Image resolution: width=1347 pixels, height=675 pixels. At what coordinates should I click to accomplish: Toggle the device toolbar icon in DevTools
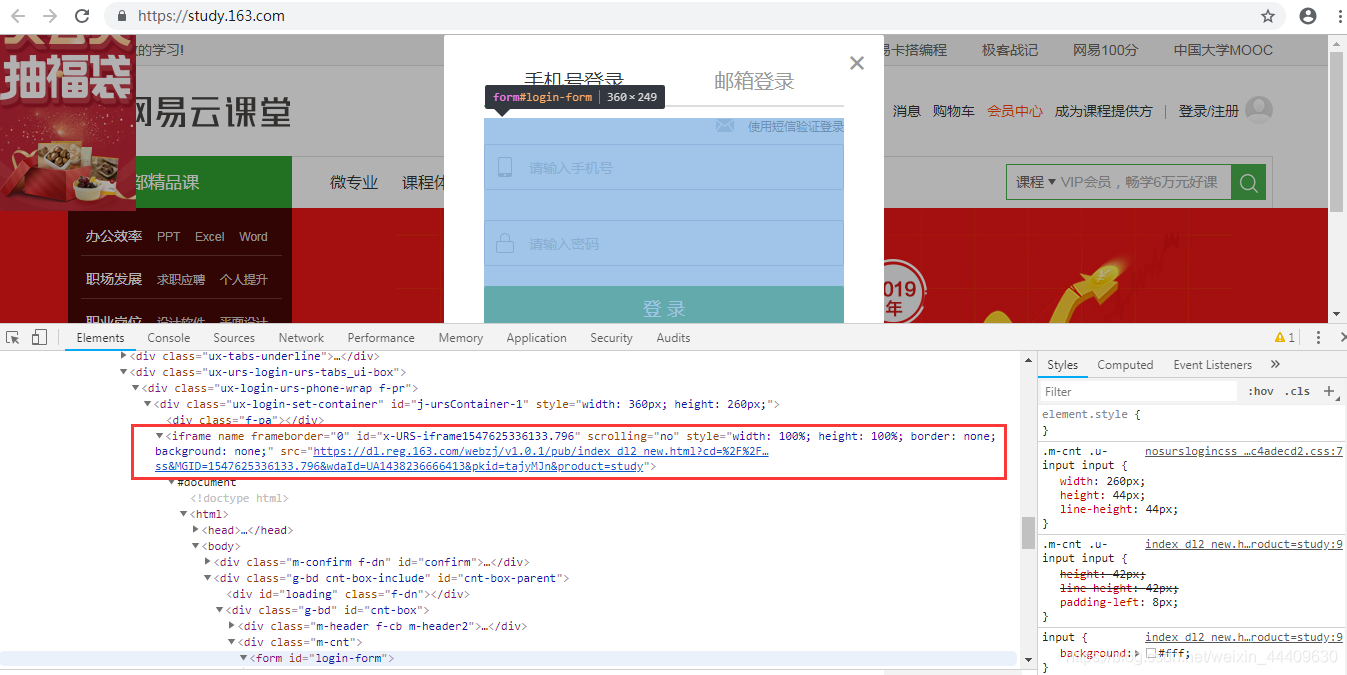(x=39, y=338)
